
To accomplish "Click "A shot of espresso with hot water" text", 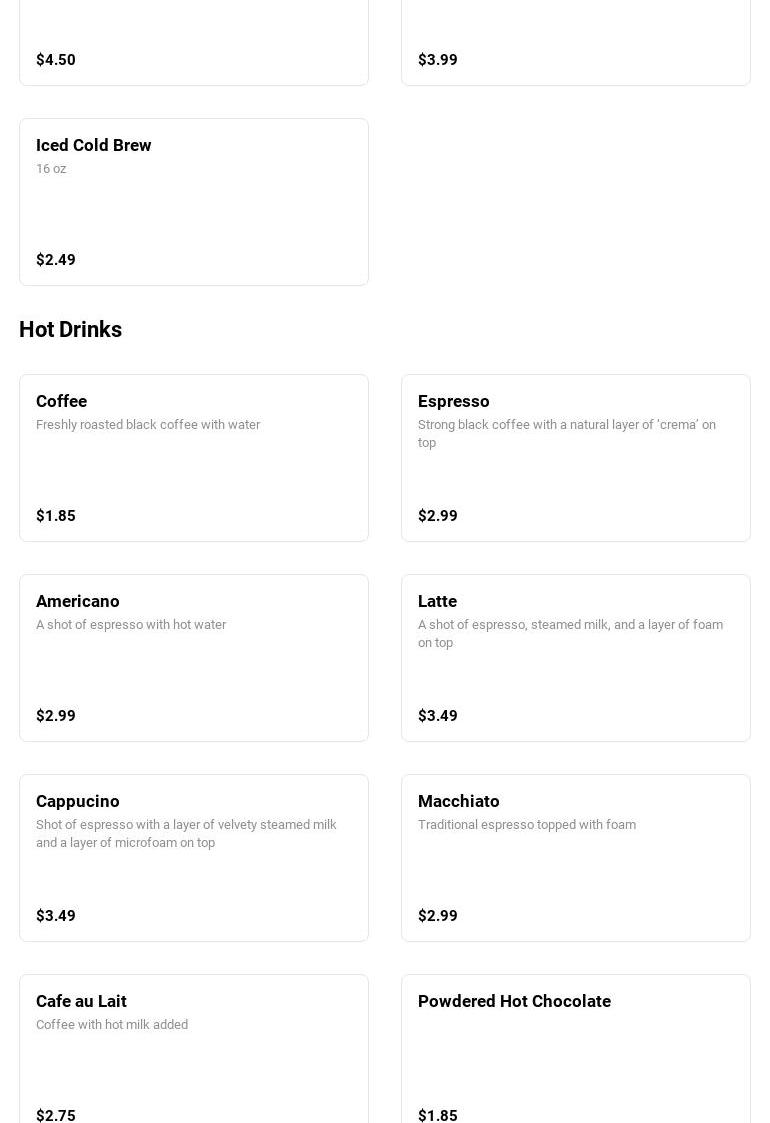I will tap(131, 625).
